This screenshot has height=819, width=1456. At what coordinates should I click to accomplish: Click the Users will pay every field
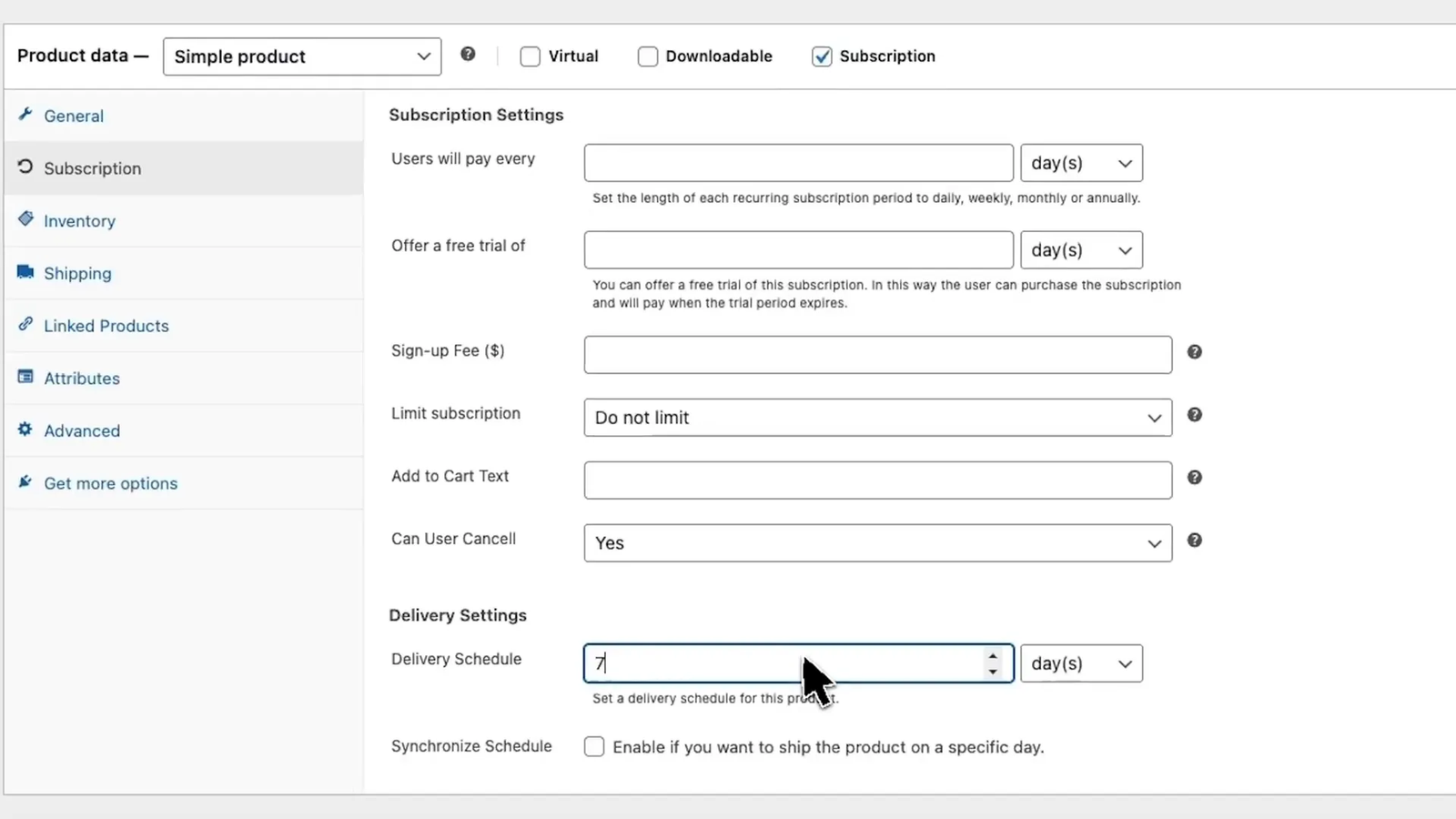click(799, 163)
